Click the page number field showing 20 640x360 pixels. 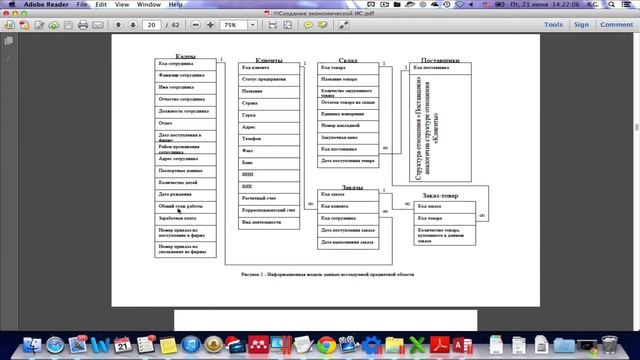pyautogui.click(x=151, y=25)
